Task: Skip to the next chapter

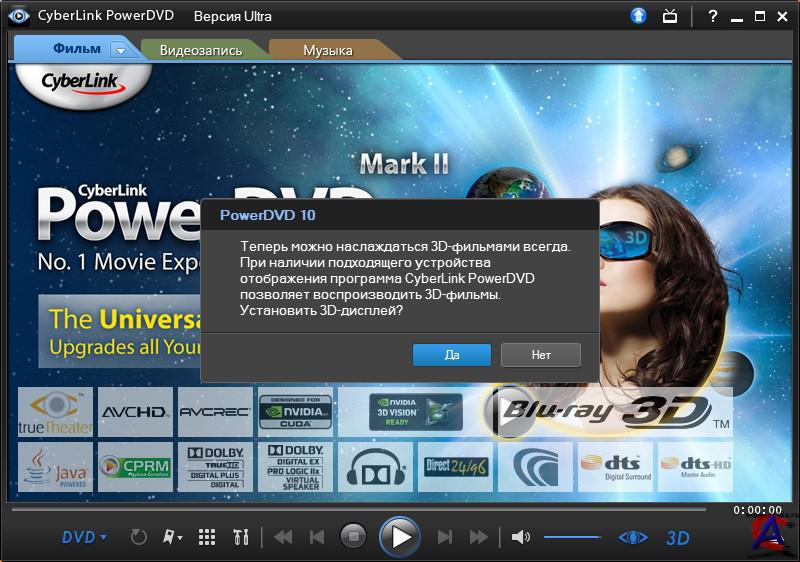Action: [x=445, y=537]
